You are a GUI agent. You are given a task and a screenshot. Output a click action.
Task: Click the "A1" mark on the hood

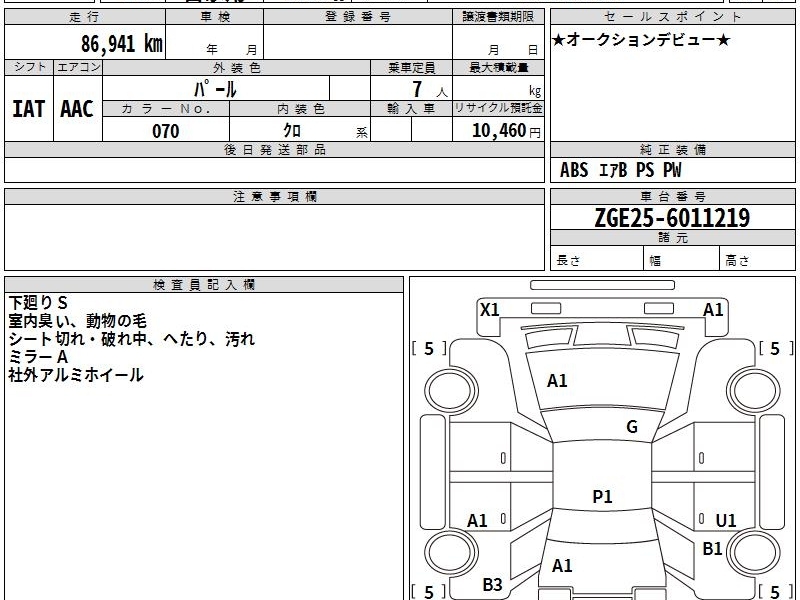pyautogui.click(x=557, y=381)
